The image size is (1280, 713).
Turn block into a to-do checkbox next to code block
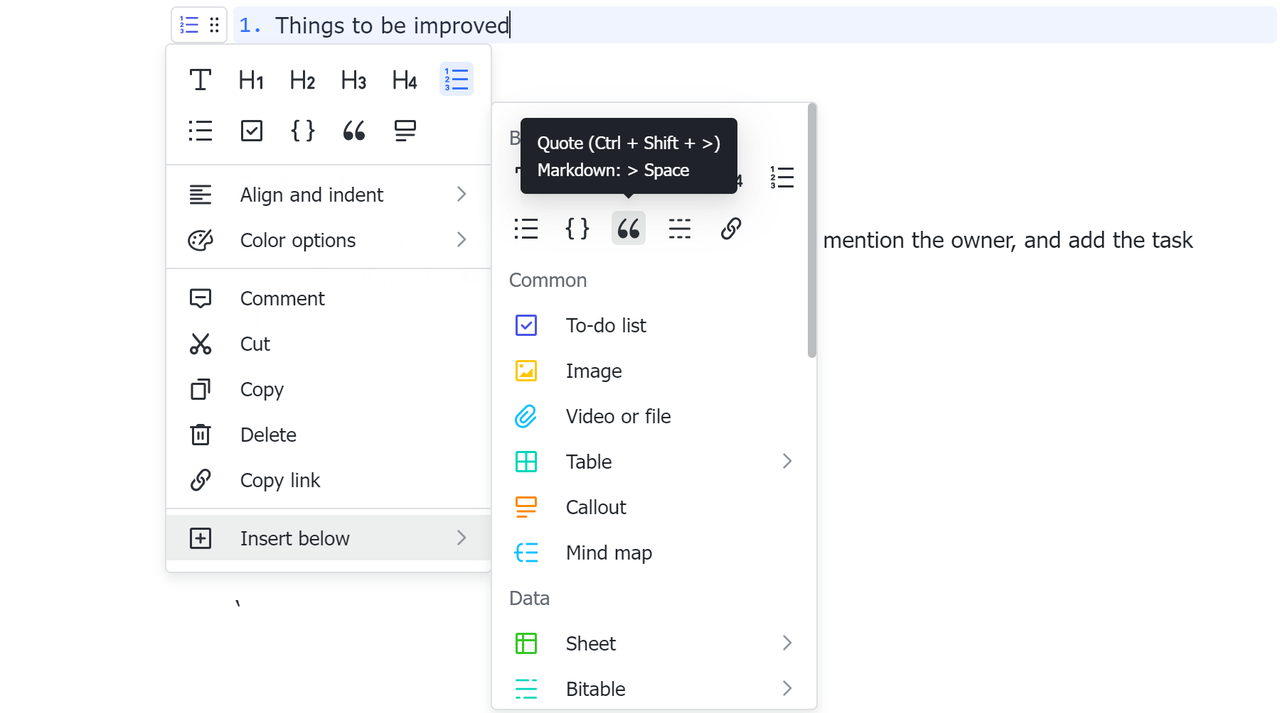(251, 131)
